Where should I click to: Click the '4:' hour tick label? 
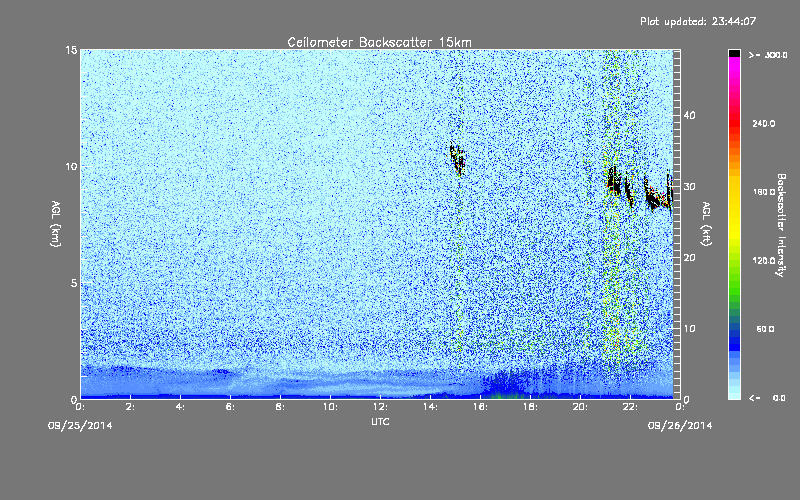180,407
